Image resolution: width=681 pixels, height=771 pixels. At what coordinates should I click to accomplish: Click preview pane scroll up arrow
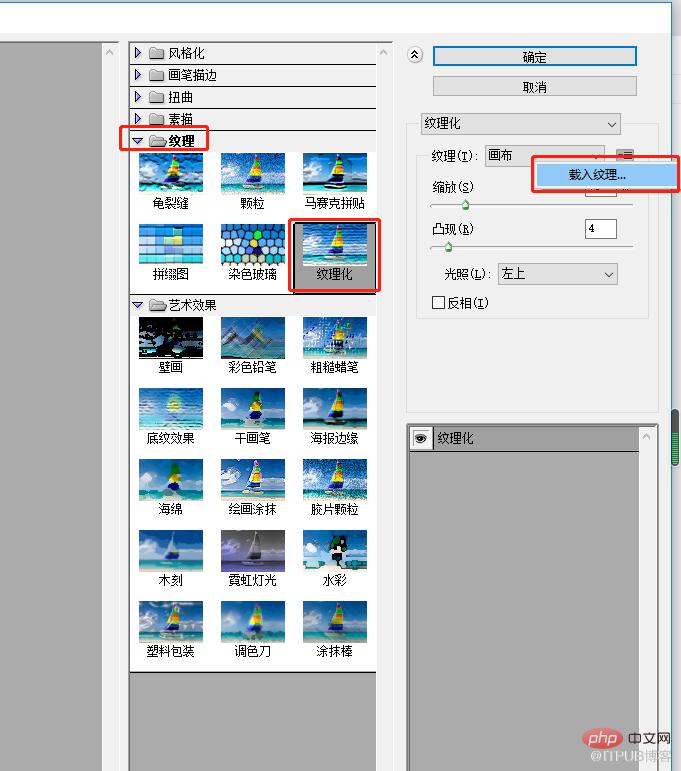click(x=109, y=52)
